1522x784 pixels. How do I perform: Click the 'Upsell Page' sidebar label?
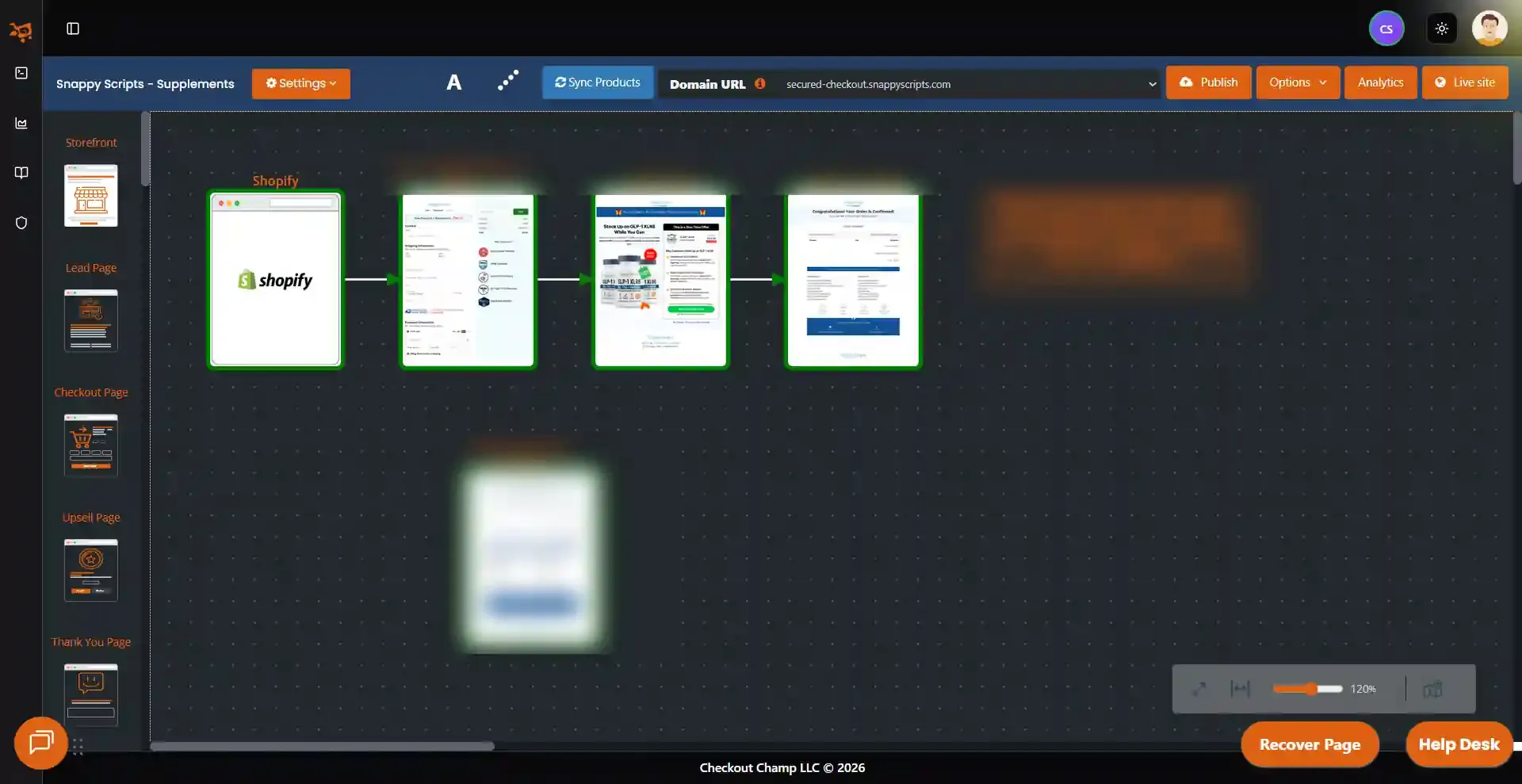tap(91, 518)
